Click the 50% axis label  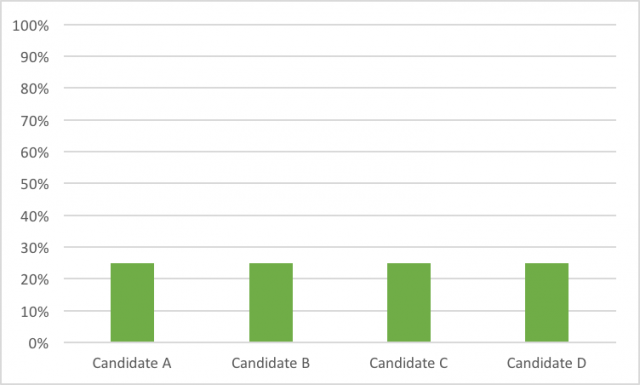coord(35,184)
